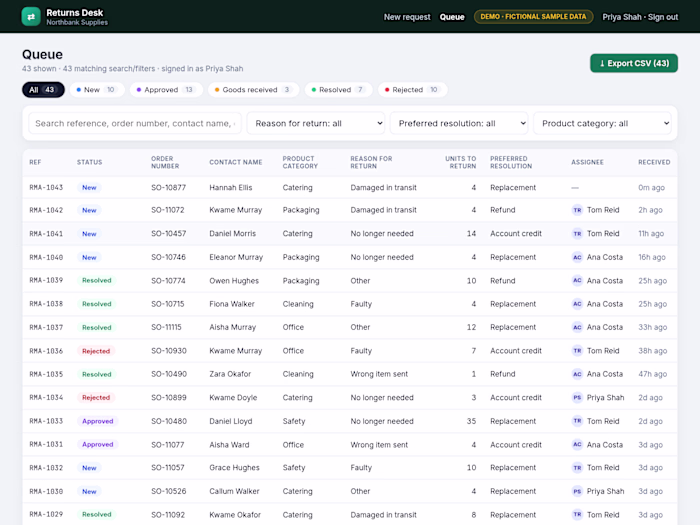Click contact name Callum Walker
This screenshot has width=700, height=525.
[234, 492]
